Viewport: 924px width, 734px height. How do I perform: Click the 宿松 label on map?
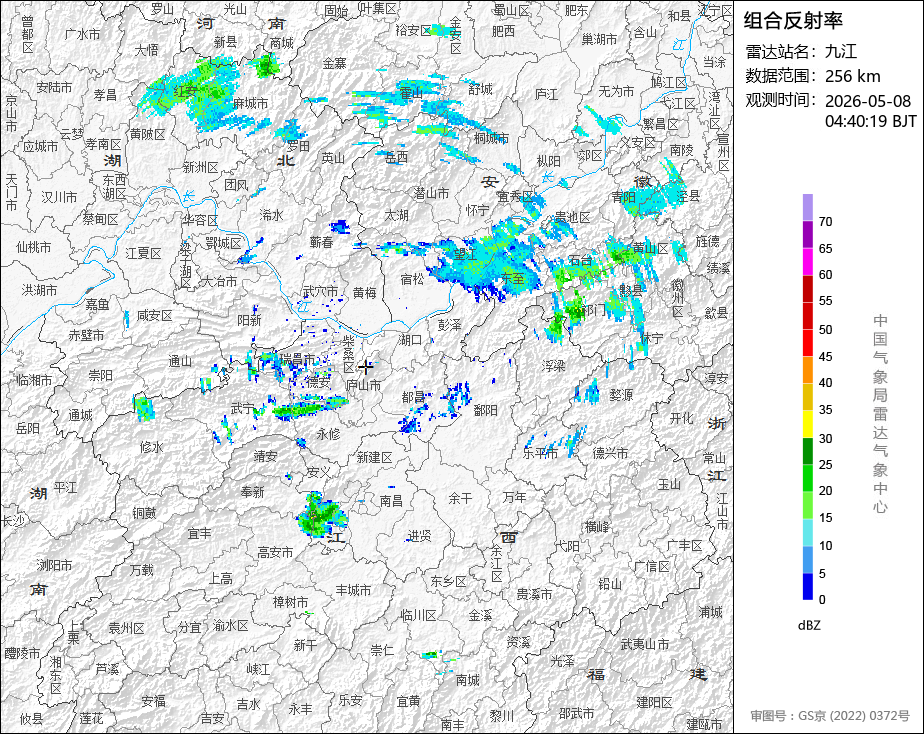[x=412, y=279]
